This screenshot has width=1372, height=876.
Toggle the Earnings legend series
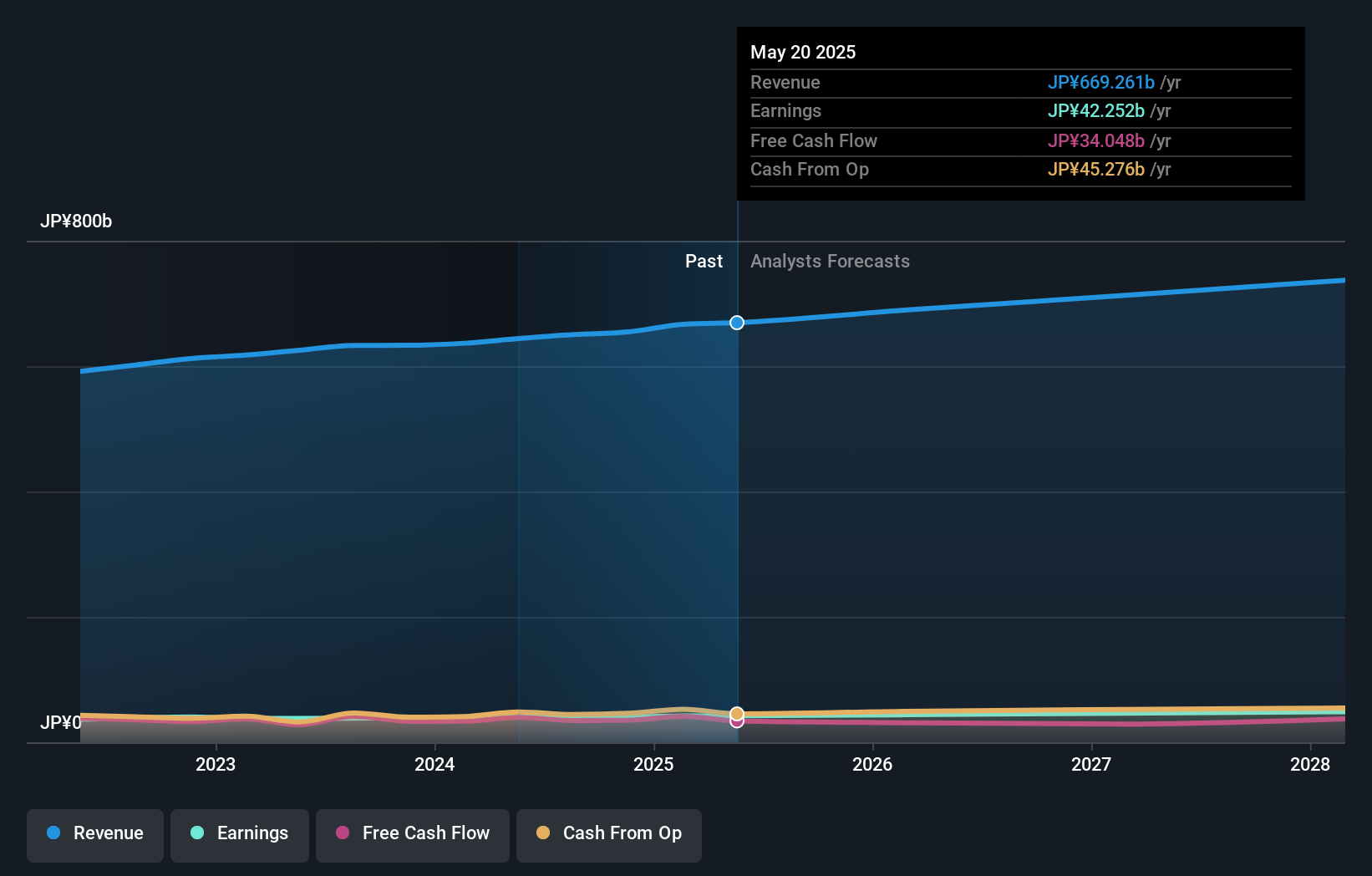[x=240, y=835]
